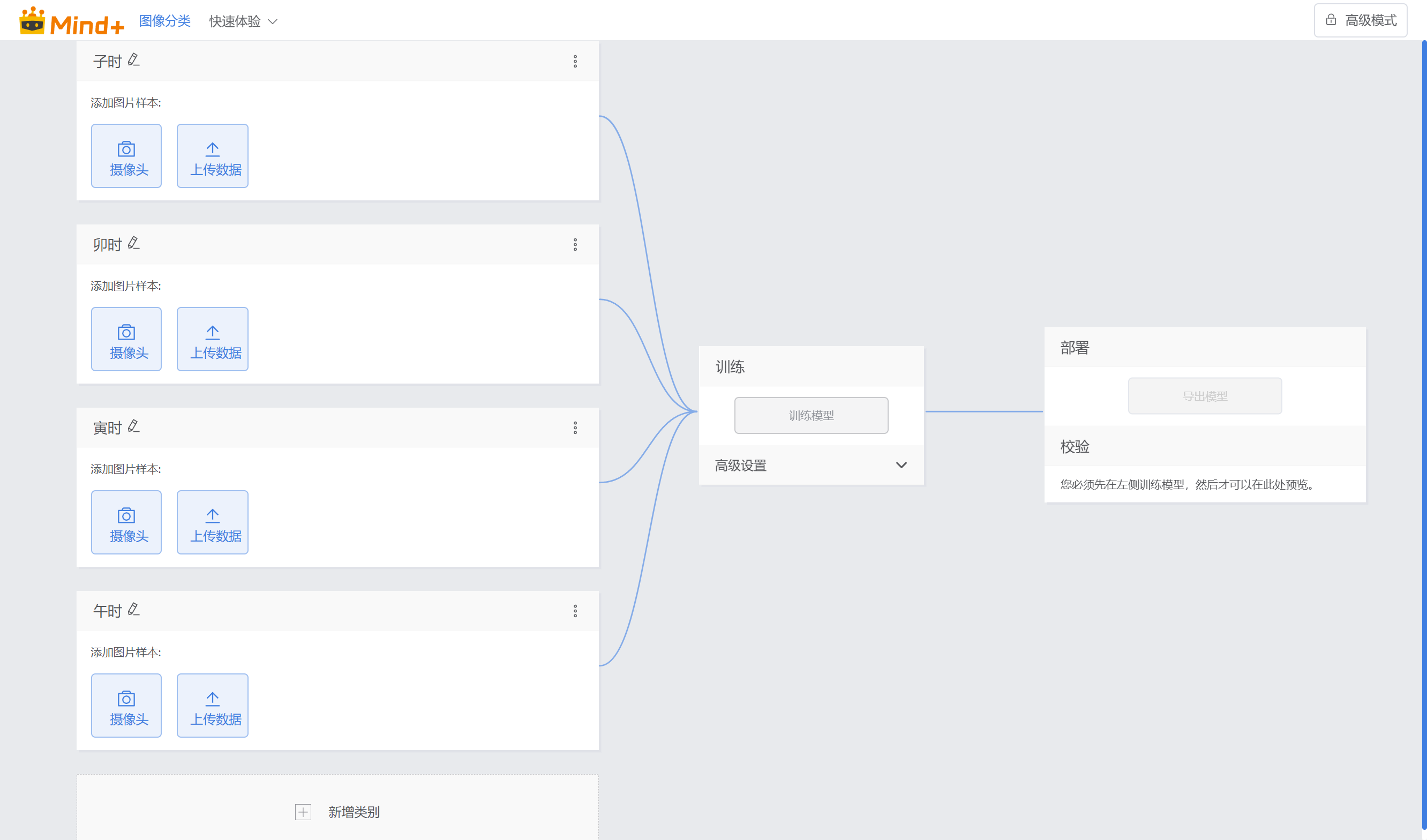Image resolution: width=1427 pixels, height=840 pixels.
Task: Upload data to the 午时 class
Action: (x=212, y=706)
